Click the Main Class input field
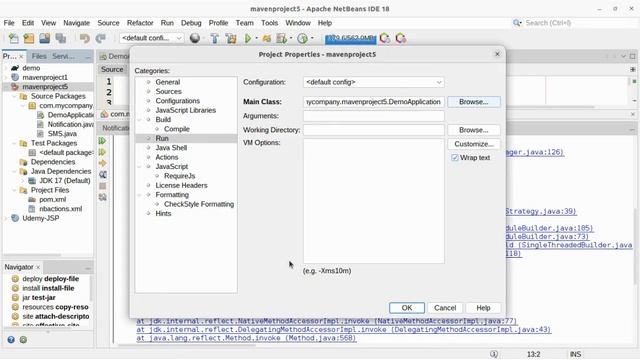Screen dimensions: 640x360 click(x=373, y=102)
